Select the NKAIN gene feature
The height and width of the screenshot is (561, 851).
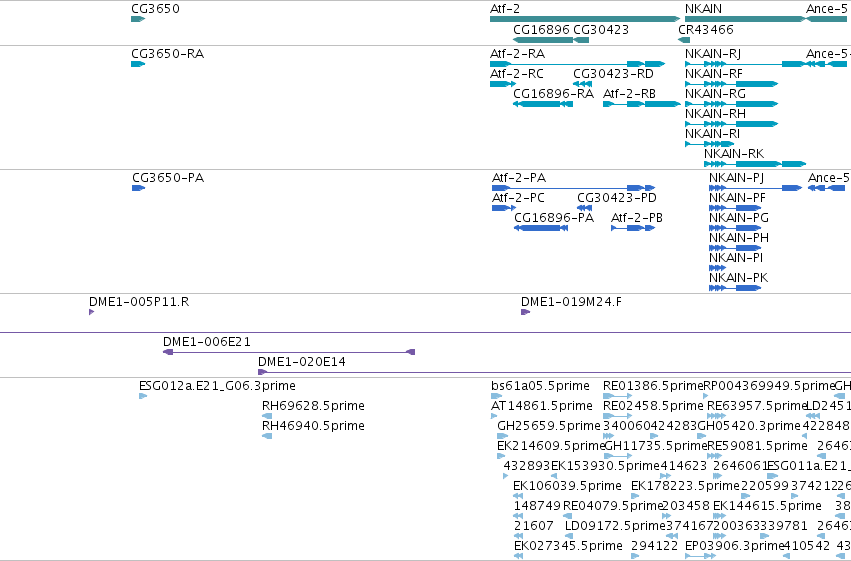click(745, 19)
